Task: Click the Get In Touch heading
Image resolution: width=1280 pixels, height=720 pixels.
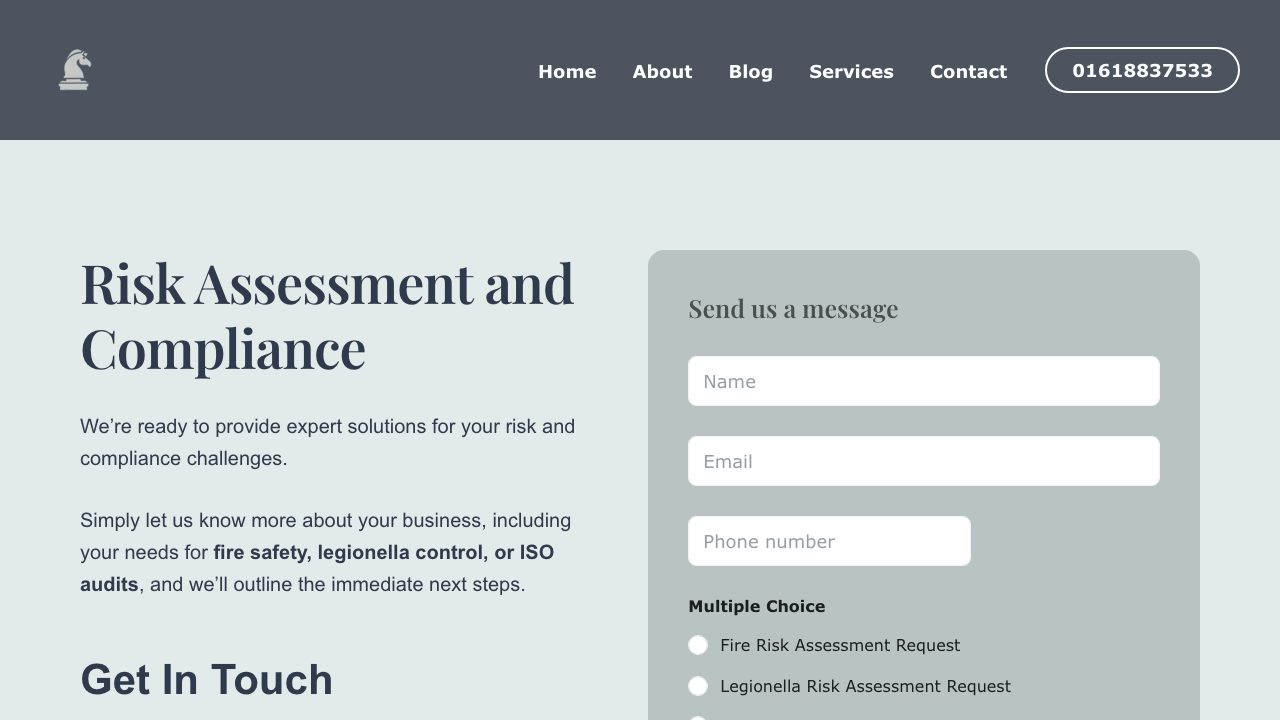Action: click(206, 680)
